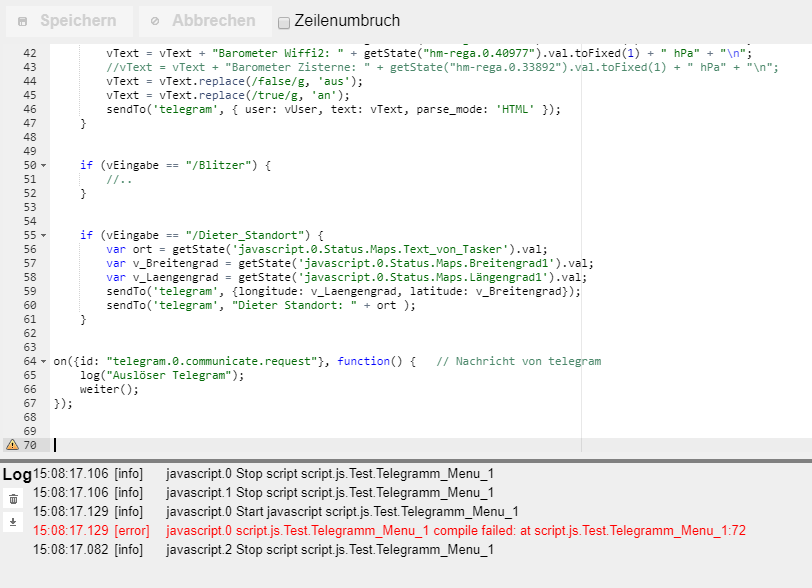The width and height of the screenshot is (812, 588).
Task: Click var ort on line 56
Action: click(x=129, y=249)
